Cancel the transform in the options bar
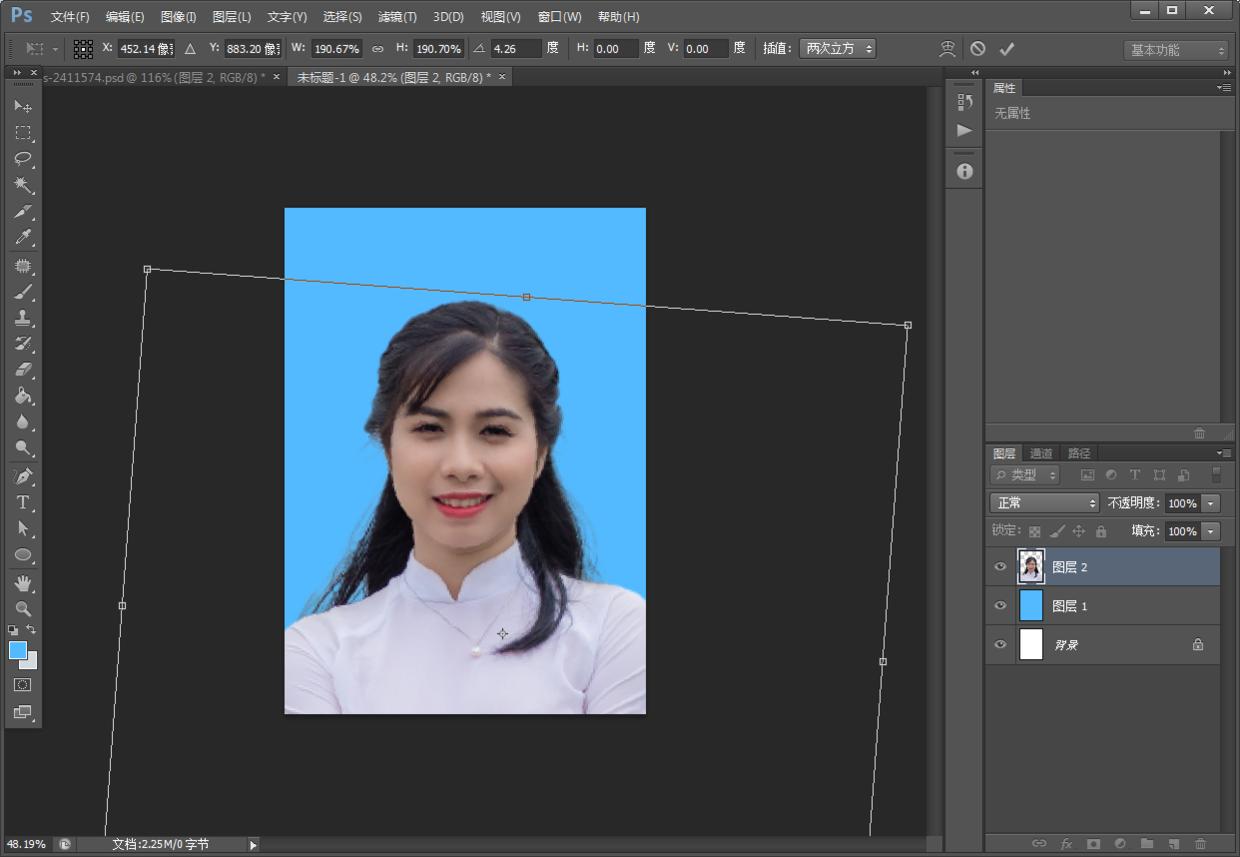 pyautogui.click(x=978, y=49)
